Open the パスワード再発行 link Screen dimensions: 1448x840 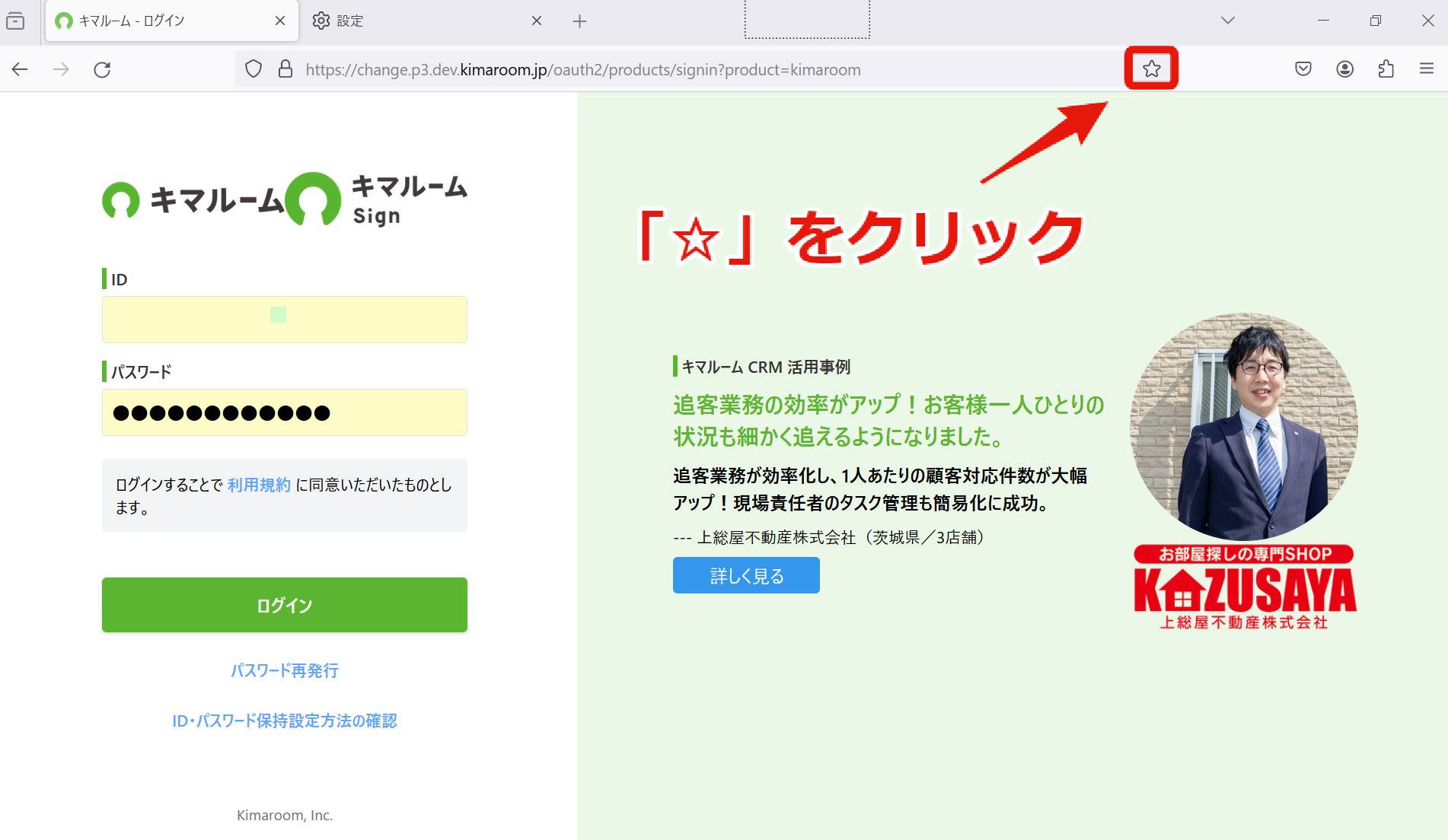pos(285,670)
